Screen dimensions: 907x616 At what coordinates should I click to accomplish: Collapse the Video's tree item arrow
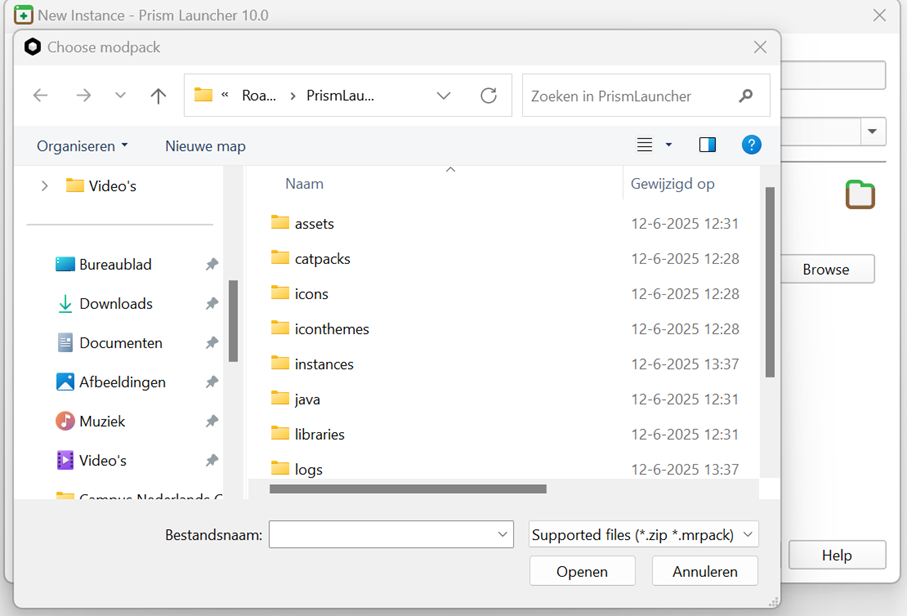point(44,185)
